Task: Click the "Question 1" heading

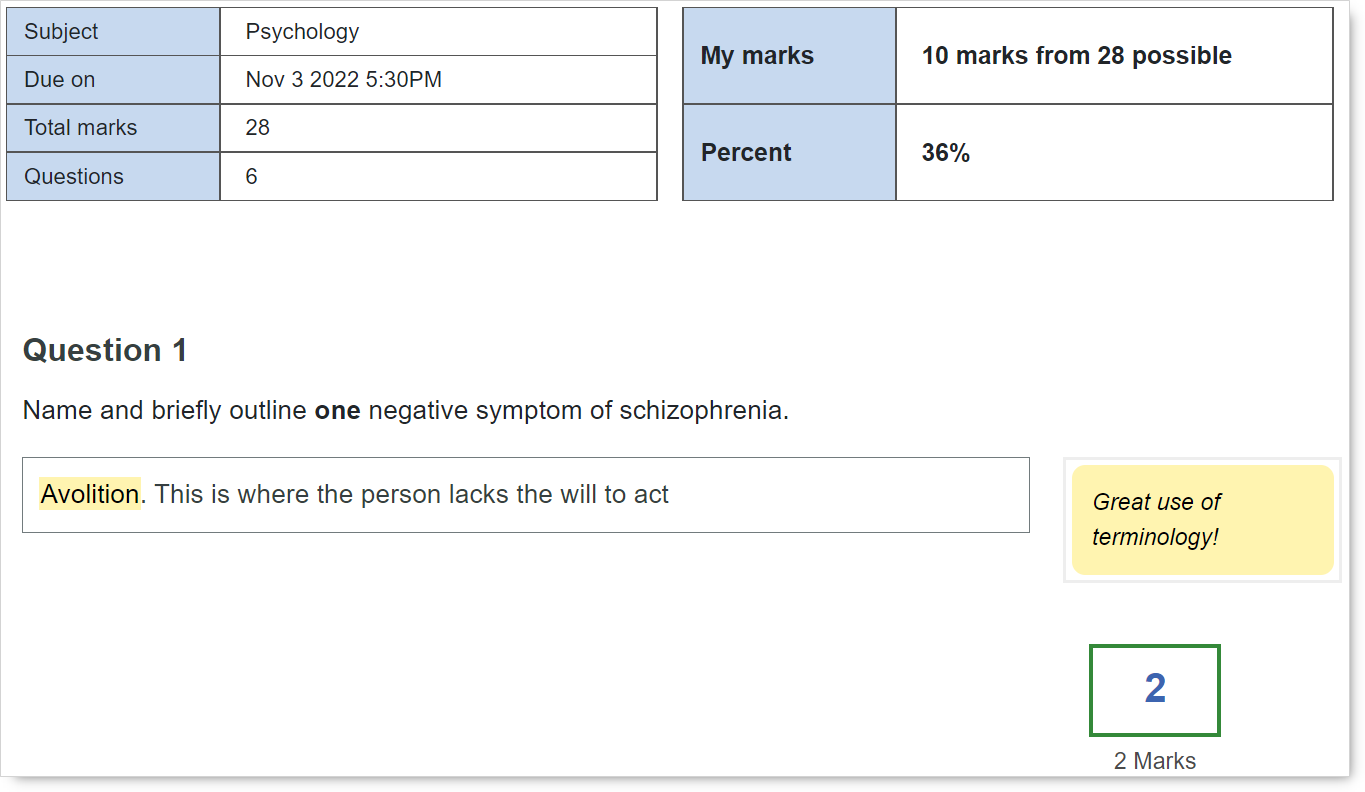Action: [105, 350]
